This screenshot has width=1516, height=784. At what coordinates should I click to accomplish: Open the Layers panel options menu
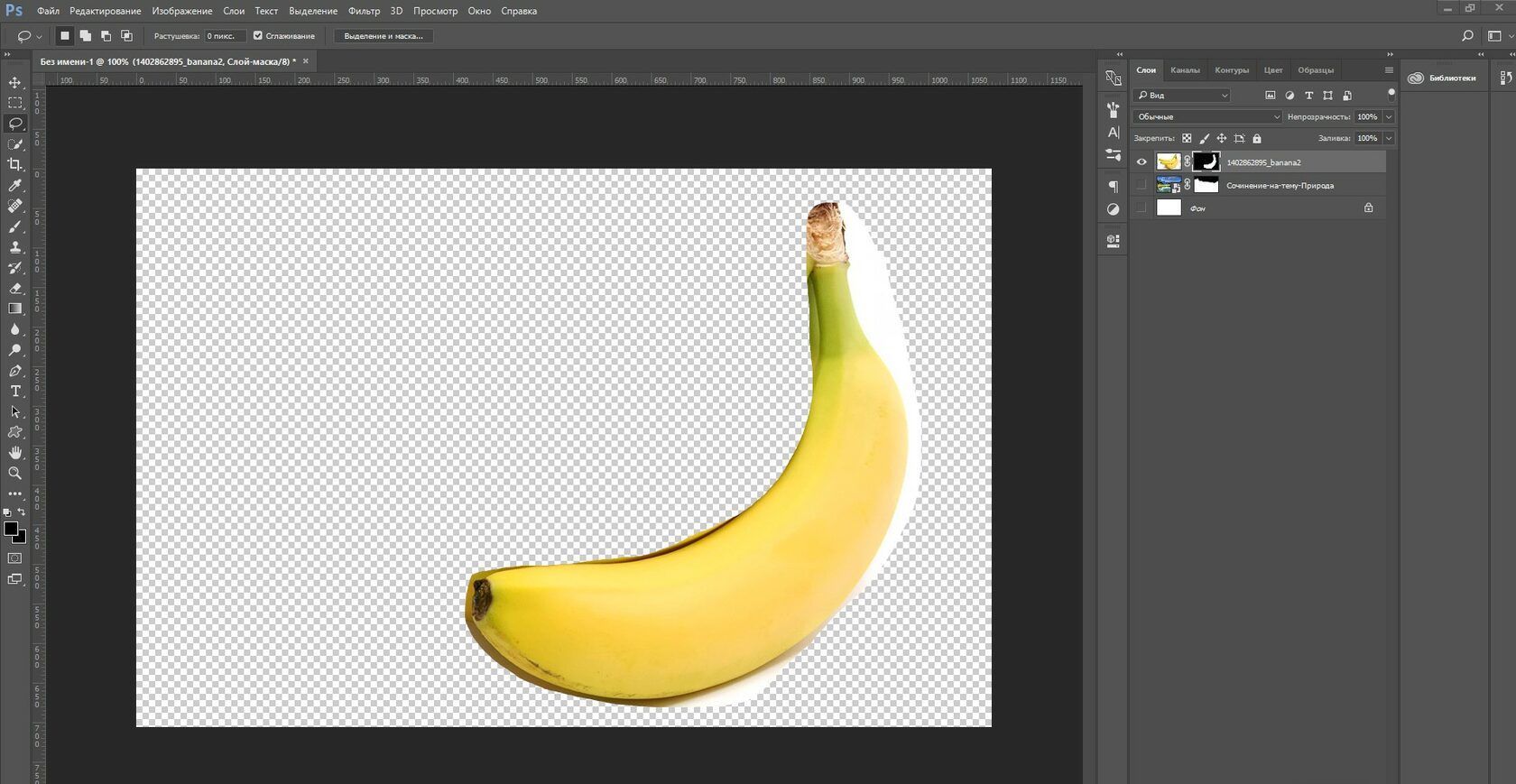coord(1389,69)
